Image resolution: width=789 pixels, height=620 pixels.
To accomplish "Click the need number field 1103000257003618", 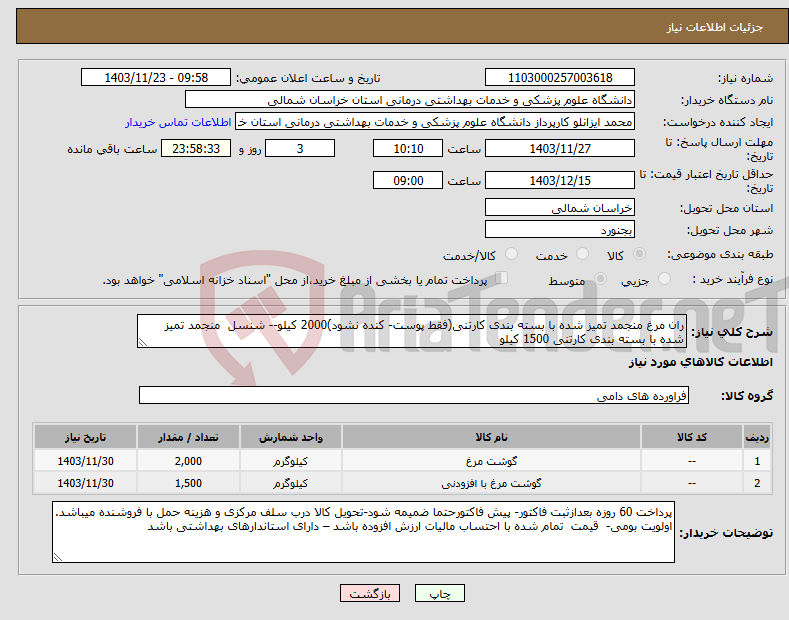I will 560,78.
